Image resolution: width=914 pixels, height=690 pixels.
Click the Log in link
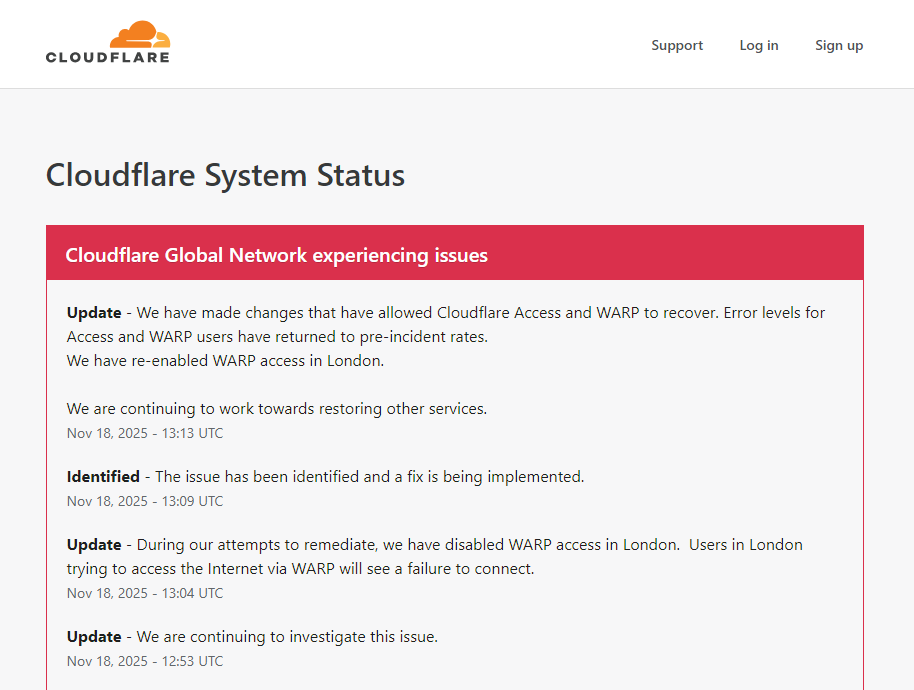coord(759,45)
